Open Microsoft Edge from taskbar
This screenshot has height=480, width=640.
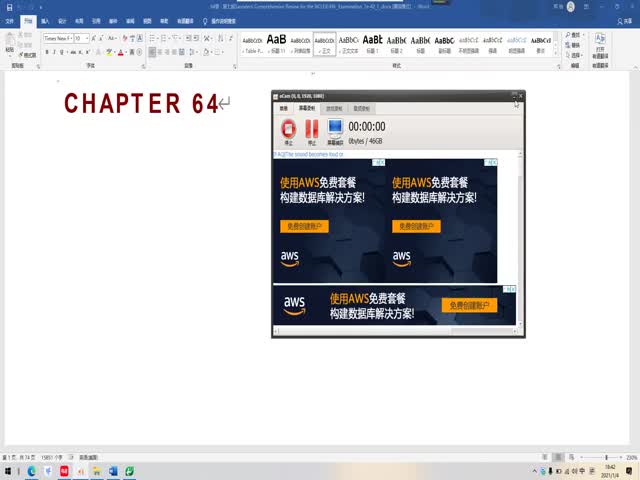tap(31, 471)
